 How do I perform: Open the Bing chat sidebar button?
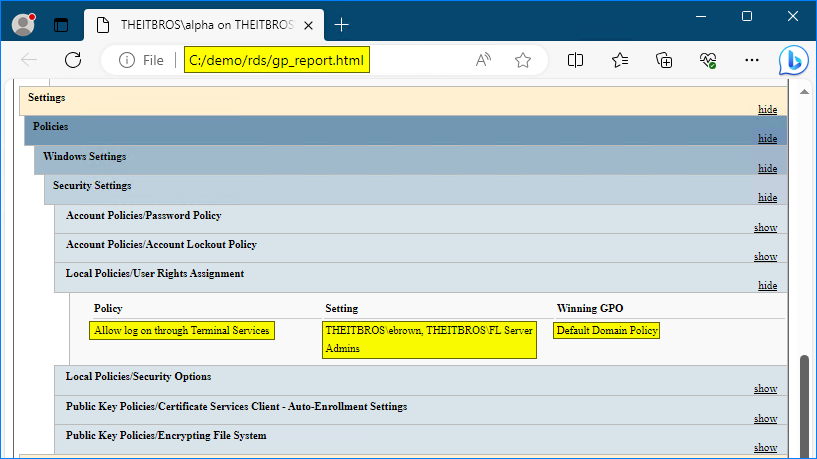click(794, 60)
